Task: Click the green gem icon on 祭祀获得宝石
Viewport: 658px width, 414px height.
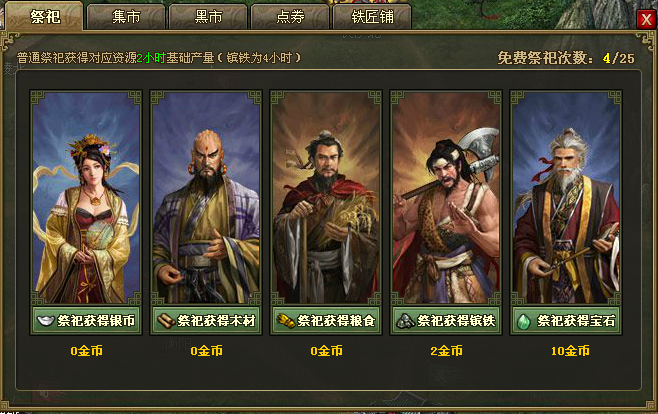Action: click(x=523, y=321)
